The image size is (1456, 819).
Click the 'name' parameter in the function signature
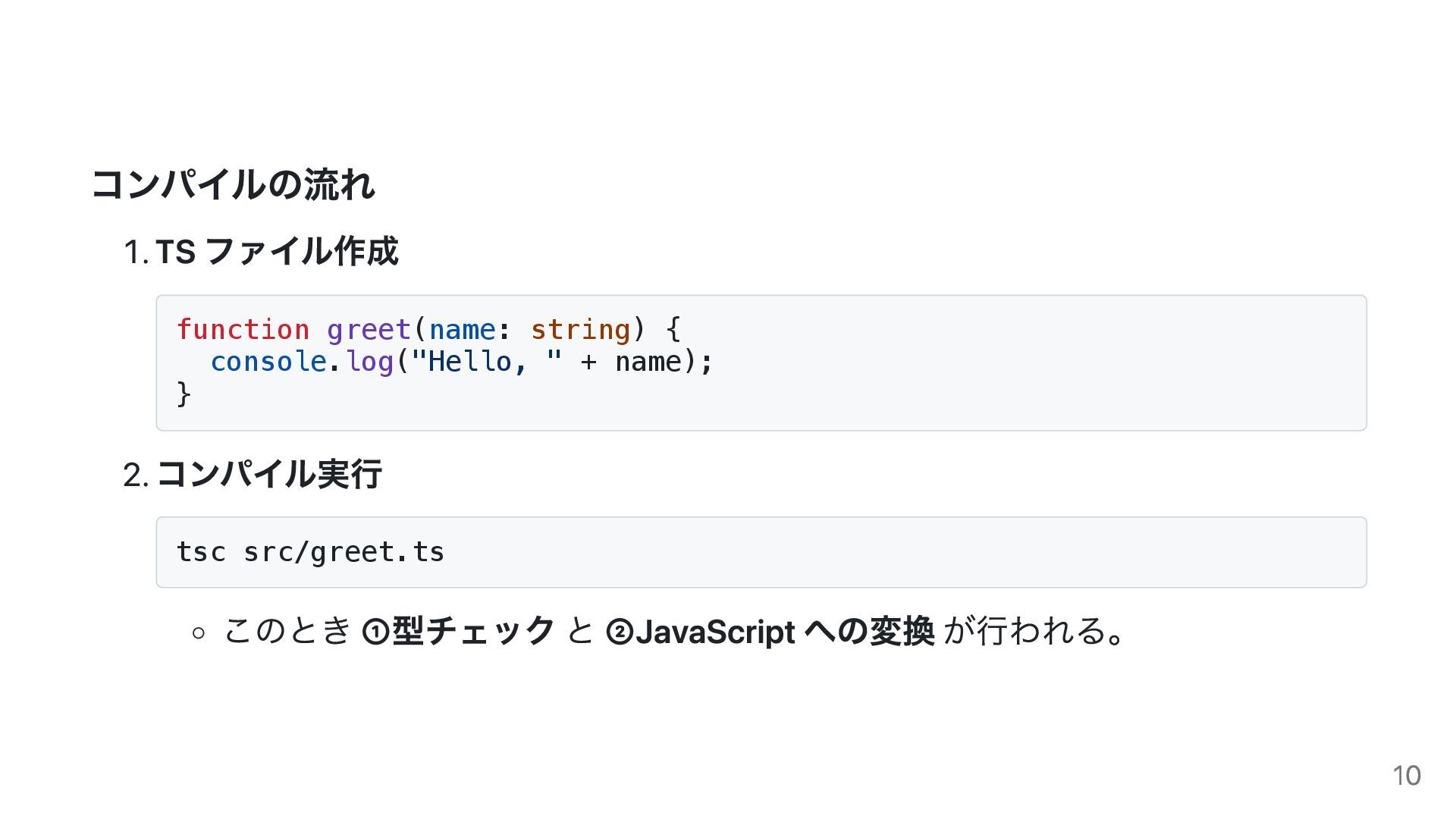click(462, 330)
